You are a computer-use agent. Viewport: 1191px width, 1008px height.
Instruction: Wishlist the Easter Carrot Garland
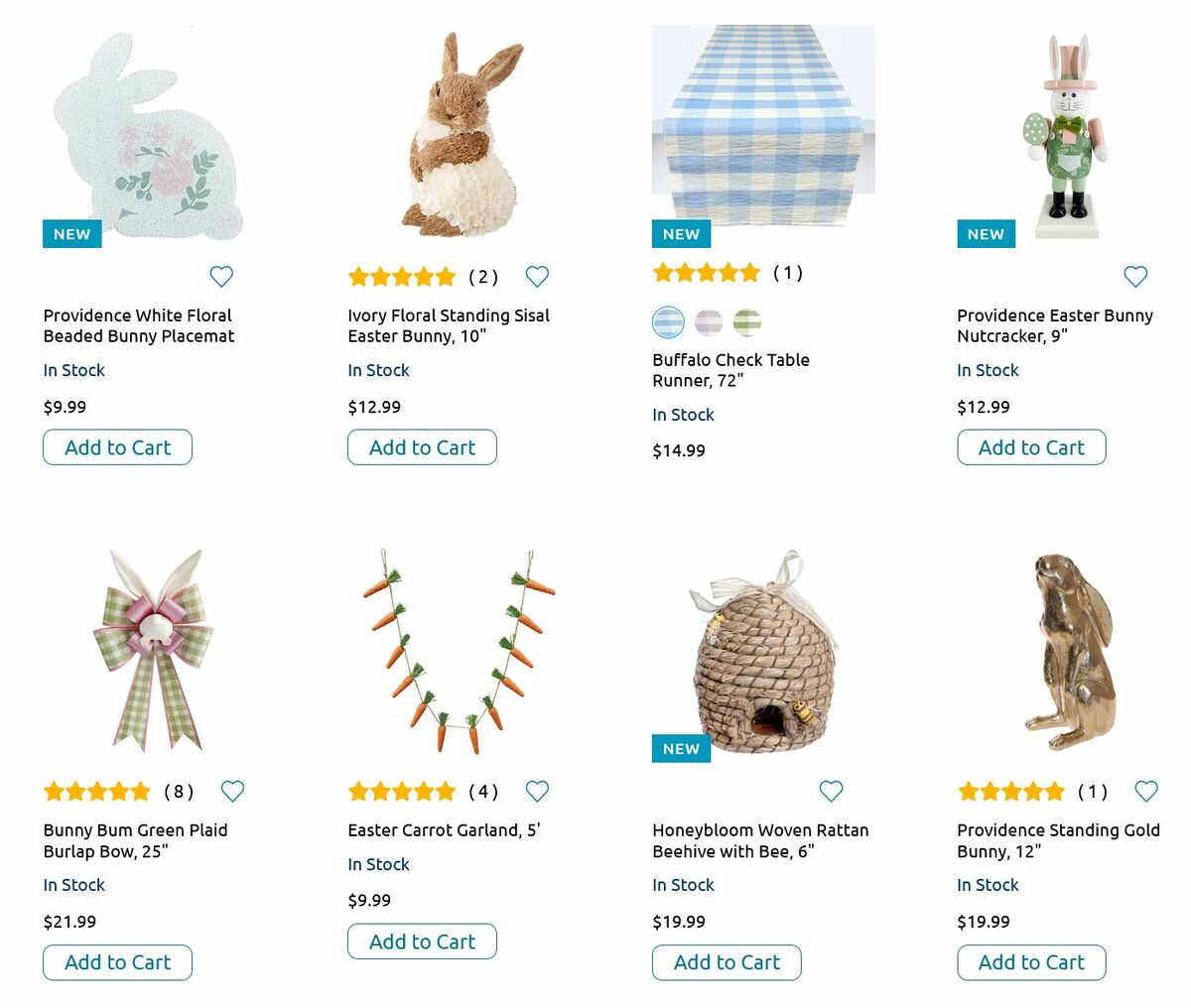(x=537, y=791)
